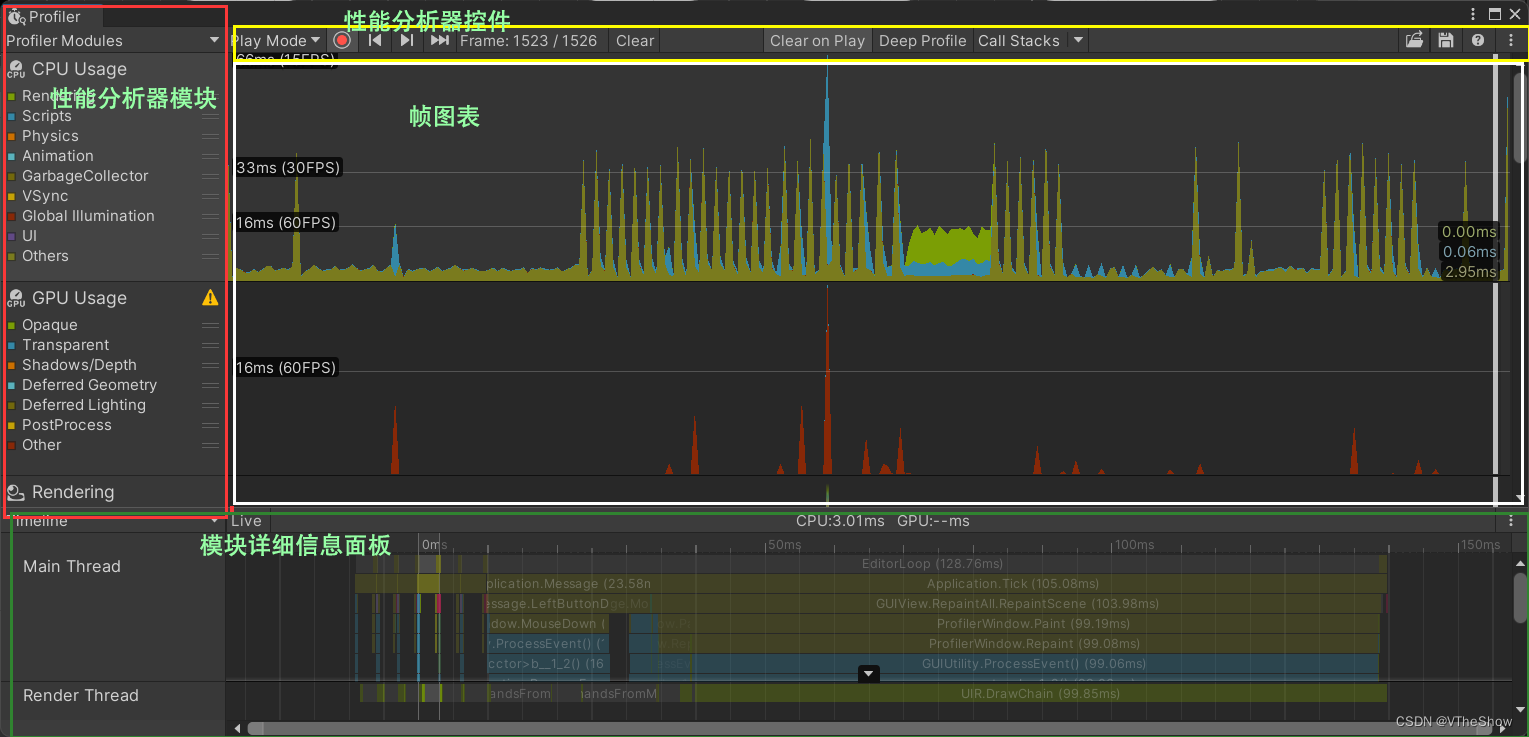Click the previous frame arrow icon
1529x737 pixels.
click(x=375, y=40)
